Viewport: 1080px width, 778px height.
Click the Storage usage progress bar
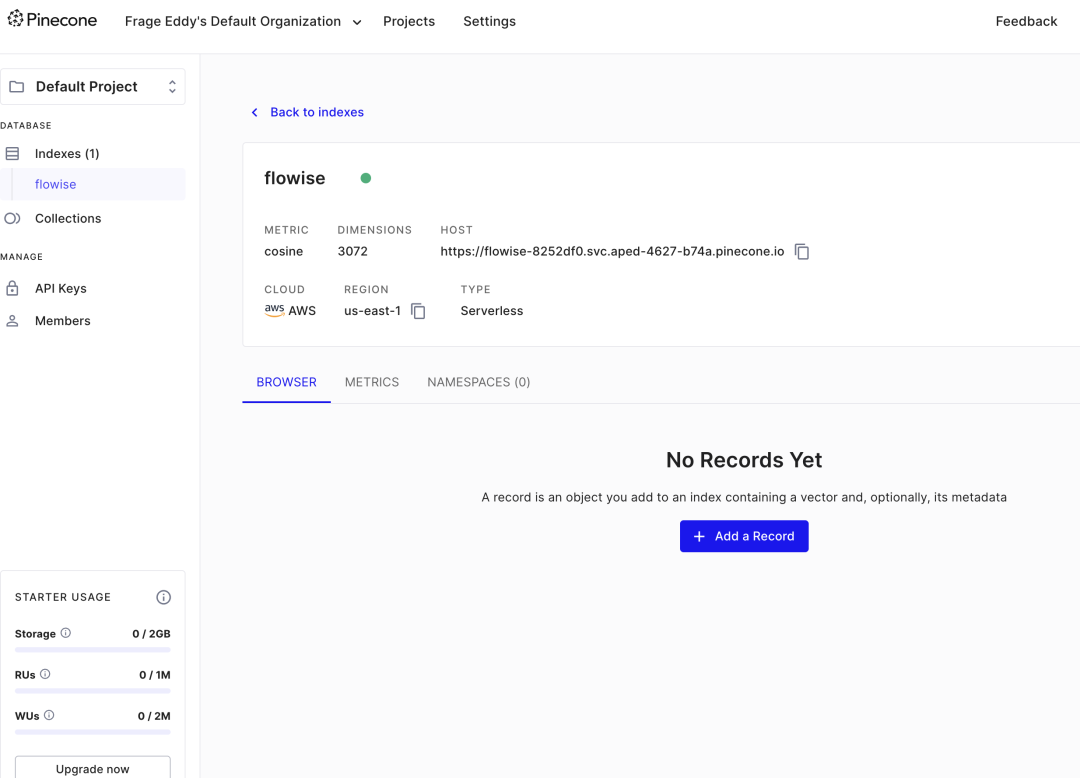pyautogui.click(x=91, y=650)
